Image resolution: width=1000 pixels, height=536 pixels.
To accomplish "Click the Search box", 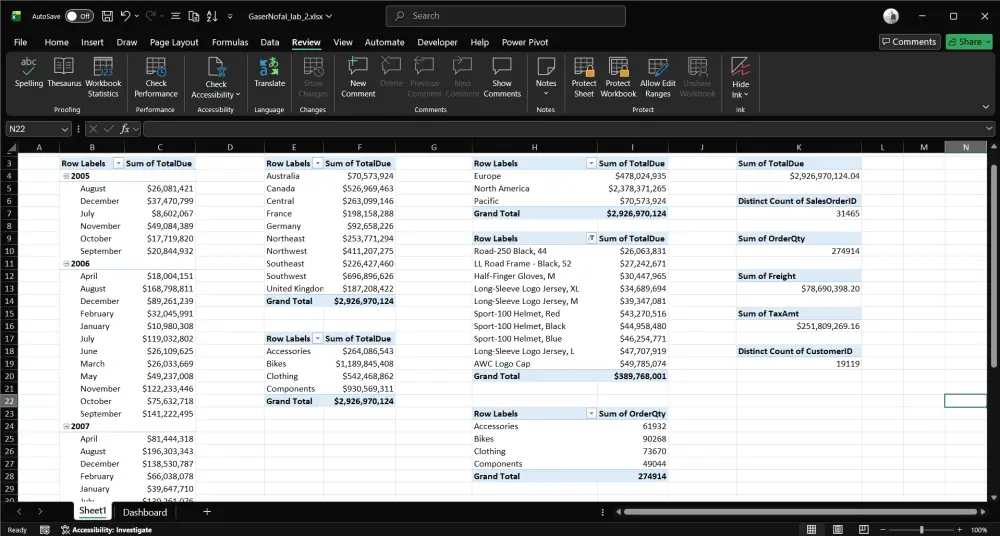I will 505,16.
